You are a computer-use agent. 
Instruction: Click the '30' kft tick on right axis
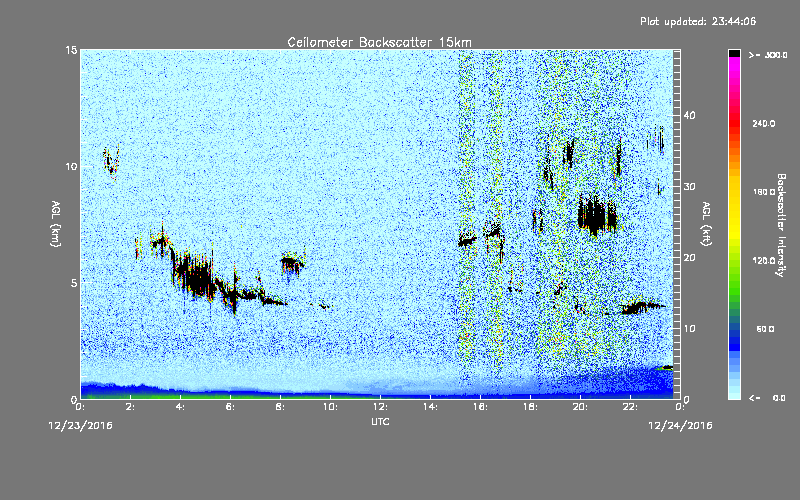[x=689, y=187]
